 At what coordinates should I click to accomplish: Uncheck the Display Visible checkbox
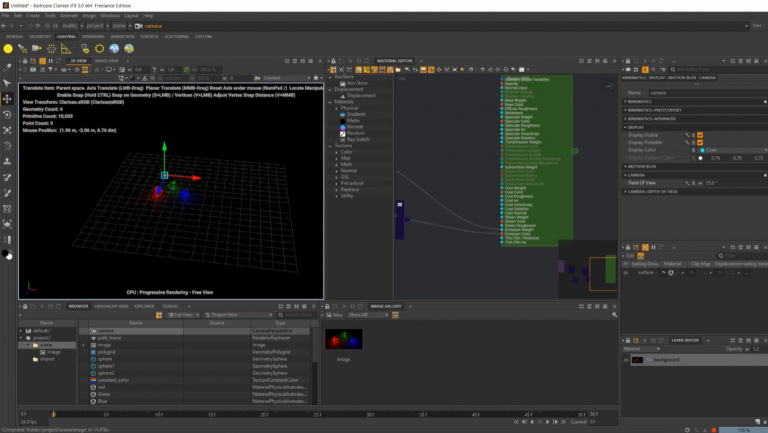click(x=700, y=135)
